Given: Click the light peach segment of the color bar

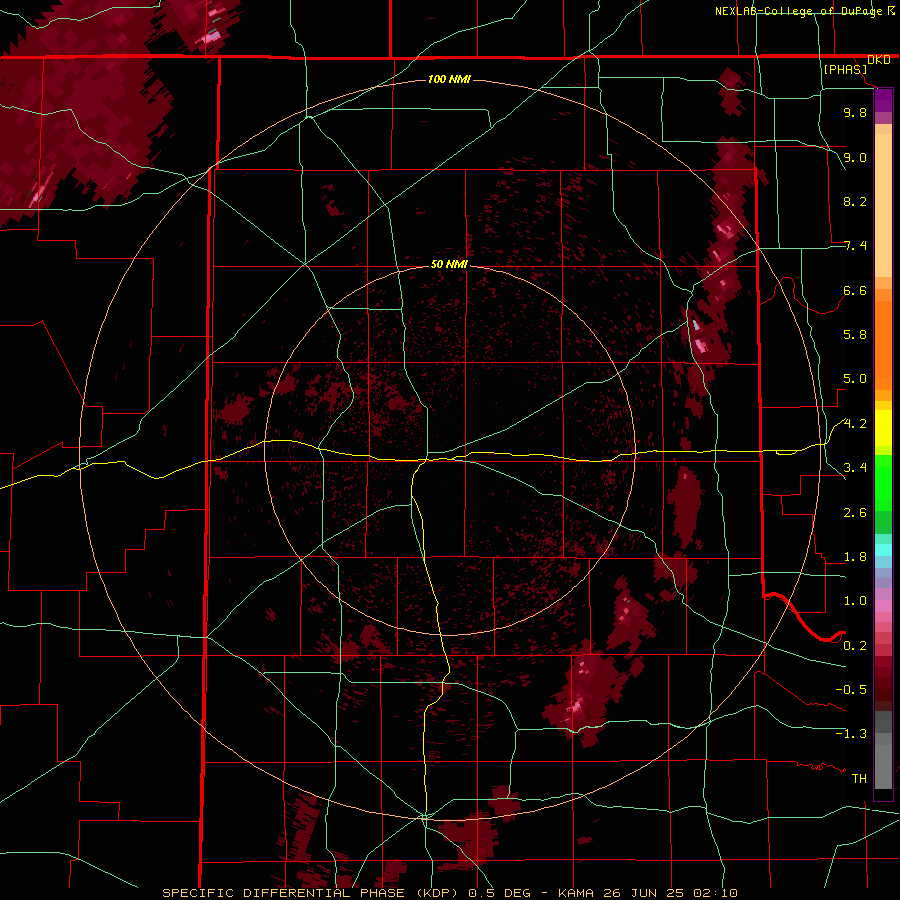Looking at the screenshot, I should 883,205.
